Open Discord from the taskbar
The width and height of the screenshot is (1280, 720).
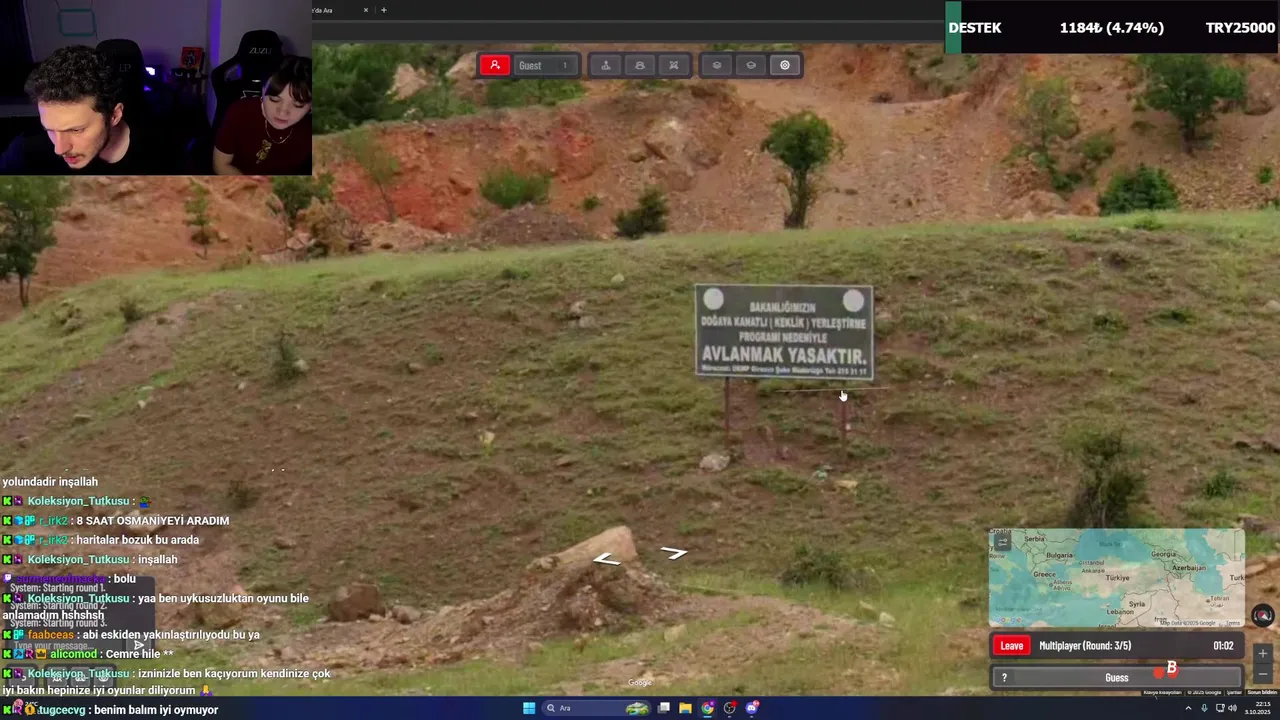(x=752, y=708)
